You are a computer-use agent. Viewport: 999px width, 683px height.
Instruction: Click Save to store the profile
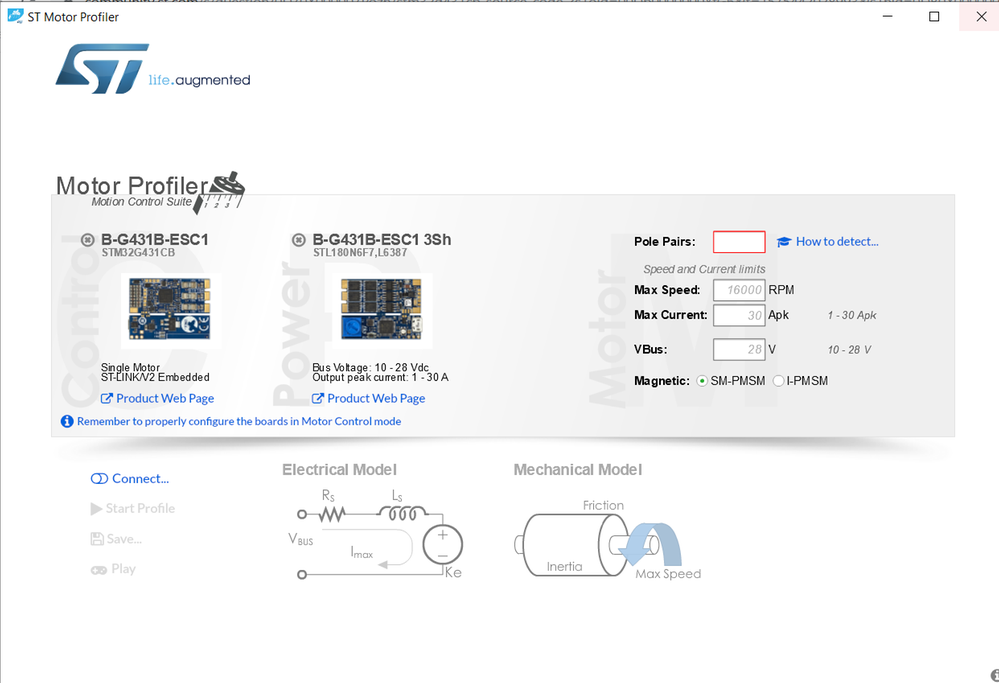coord(124,539)
